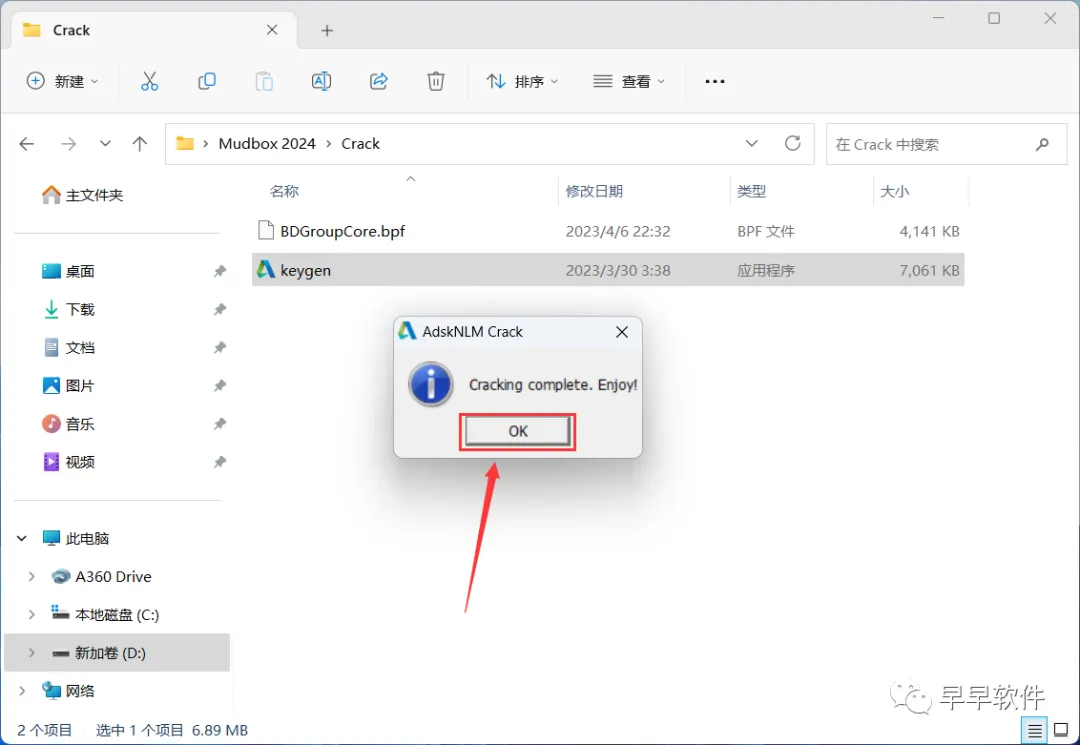The image size is (1080, 745).
Task: Select A360 Drive in sidebar
Action: click(101, 576)
